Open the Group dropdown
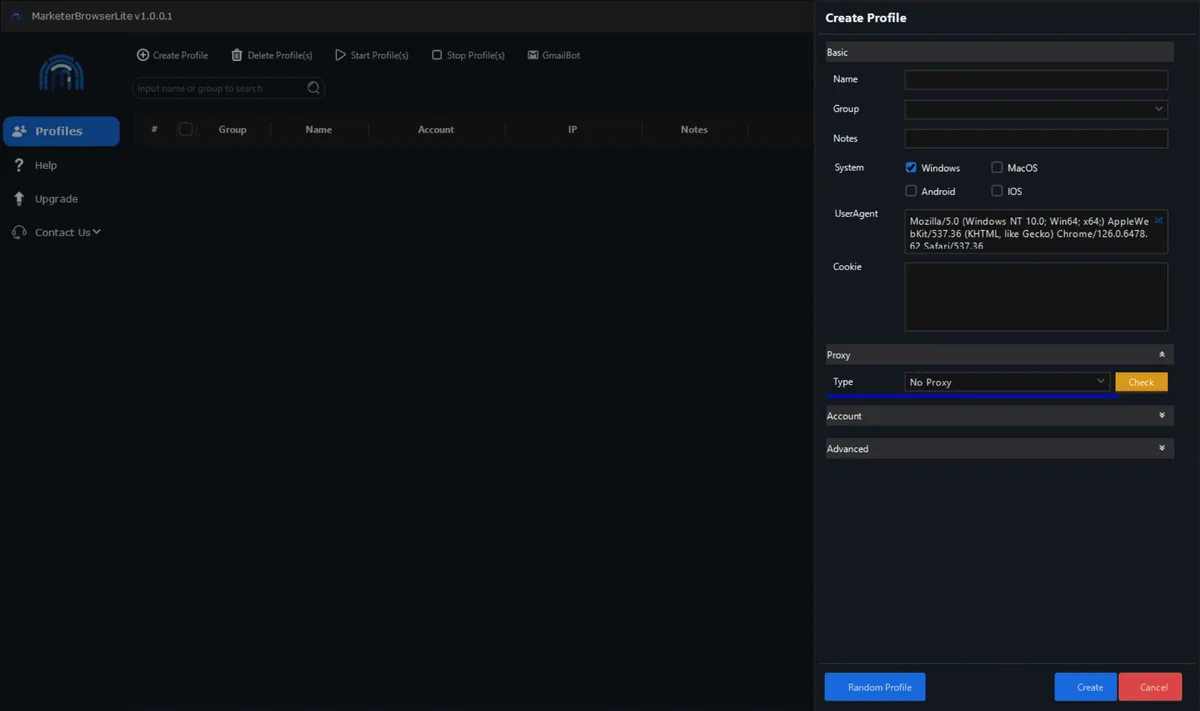Image resolution: width=1200 pixels, height=711 pixels. 1036,109
